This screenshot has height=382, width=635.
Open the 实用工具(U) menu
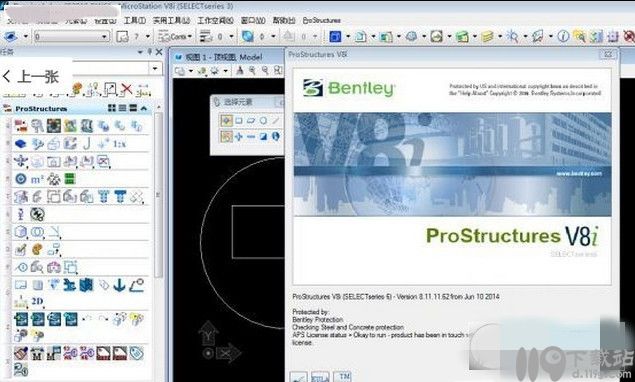pyautogui.click(x=171, y=20)
